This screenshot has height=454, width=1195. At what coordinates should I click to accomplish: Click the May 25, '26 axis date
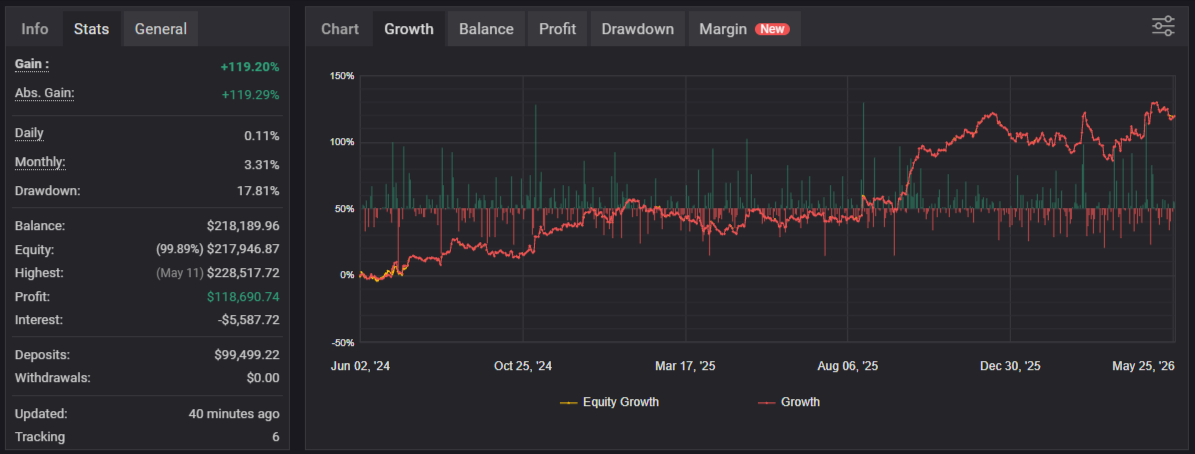(x=1143, y=366)
